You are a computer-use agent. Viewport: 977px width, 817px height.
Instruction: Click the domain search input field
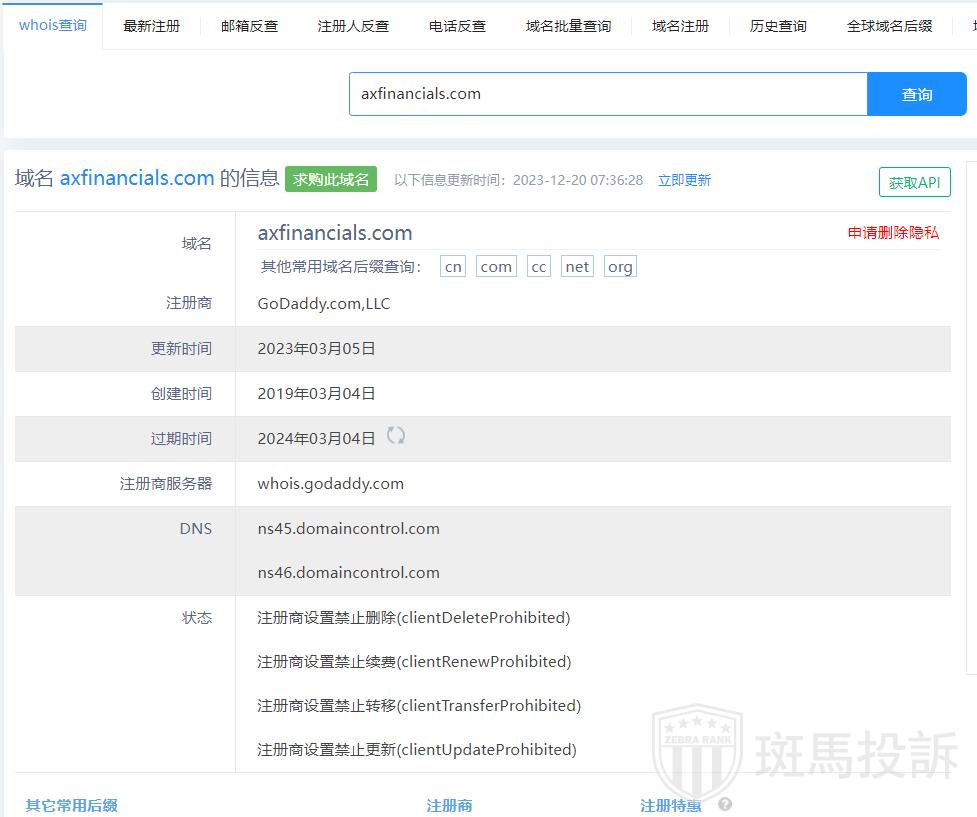607,94
